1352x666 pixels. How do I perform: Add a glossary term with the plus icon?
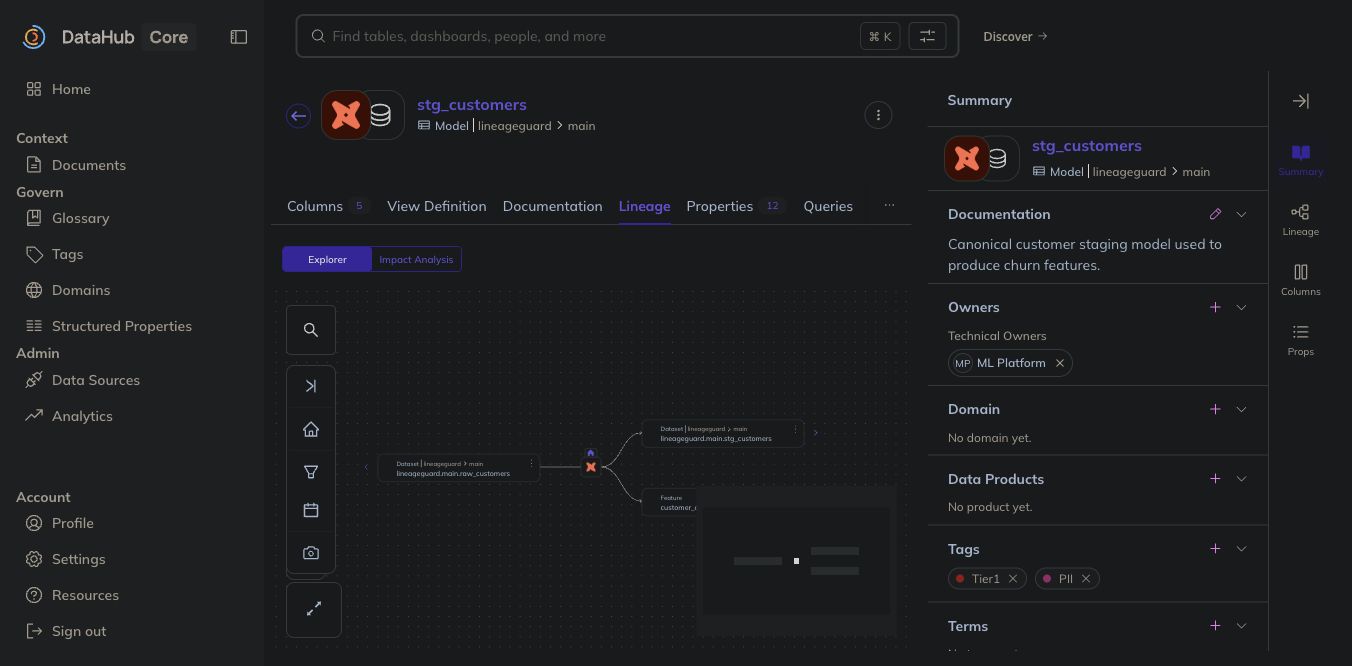coord(1215,625)
